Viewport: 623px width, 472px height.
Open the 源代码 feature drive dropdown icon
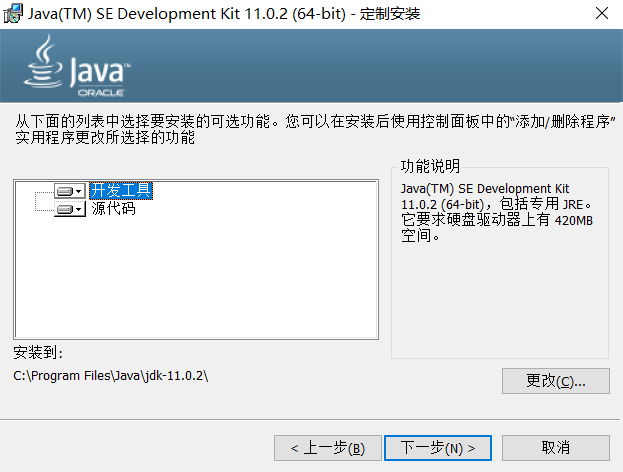pos(70,209)
